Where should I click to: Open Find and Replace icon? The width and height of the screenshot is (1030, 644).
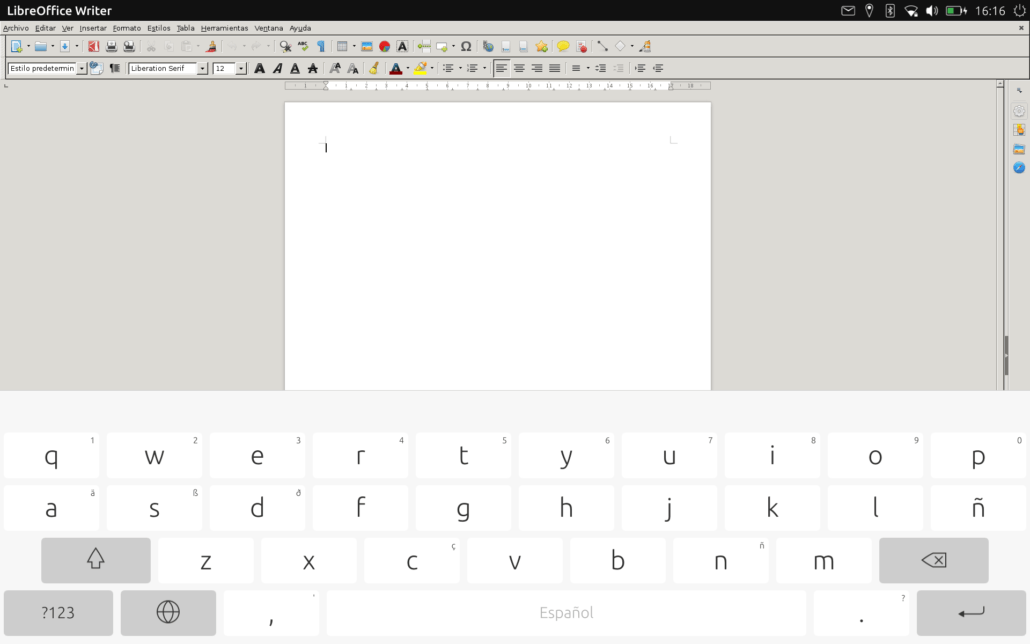pyautogui.click(x=285, y=46)
